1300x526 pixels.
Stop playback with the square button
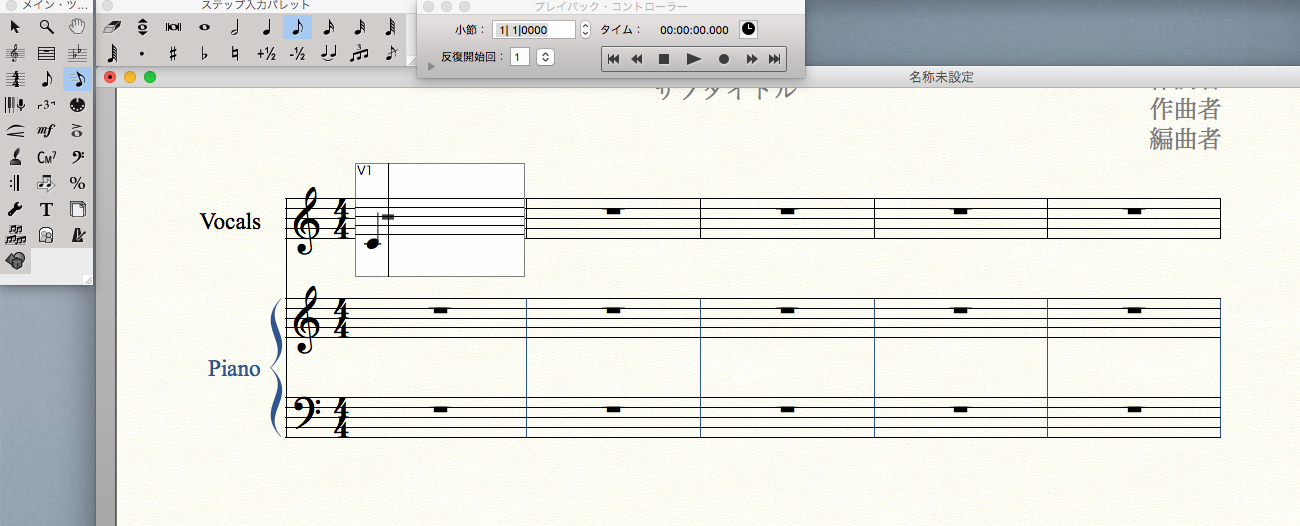663,59
